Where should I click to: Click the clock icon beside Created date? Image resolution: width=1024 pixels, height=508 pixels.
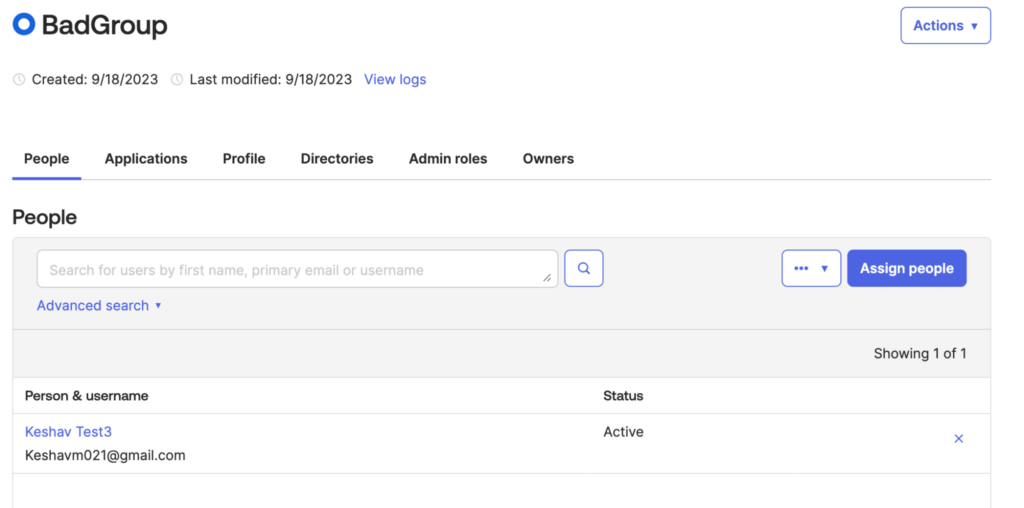tap(19, 80)
